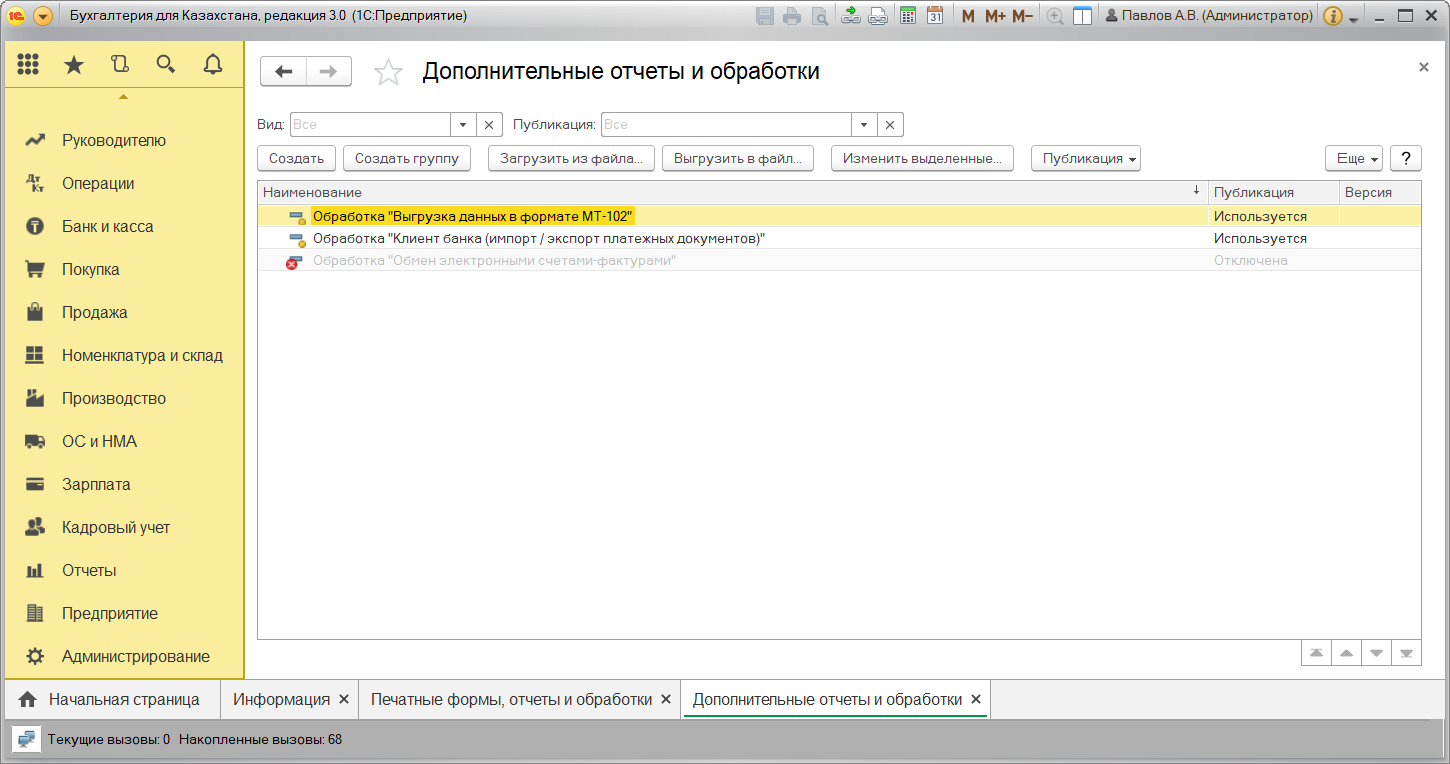This screenshot has height=764, width=1450.
Task: Expand the Вид filter dropdown arrow
Action: 463,125
